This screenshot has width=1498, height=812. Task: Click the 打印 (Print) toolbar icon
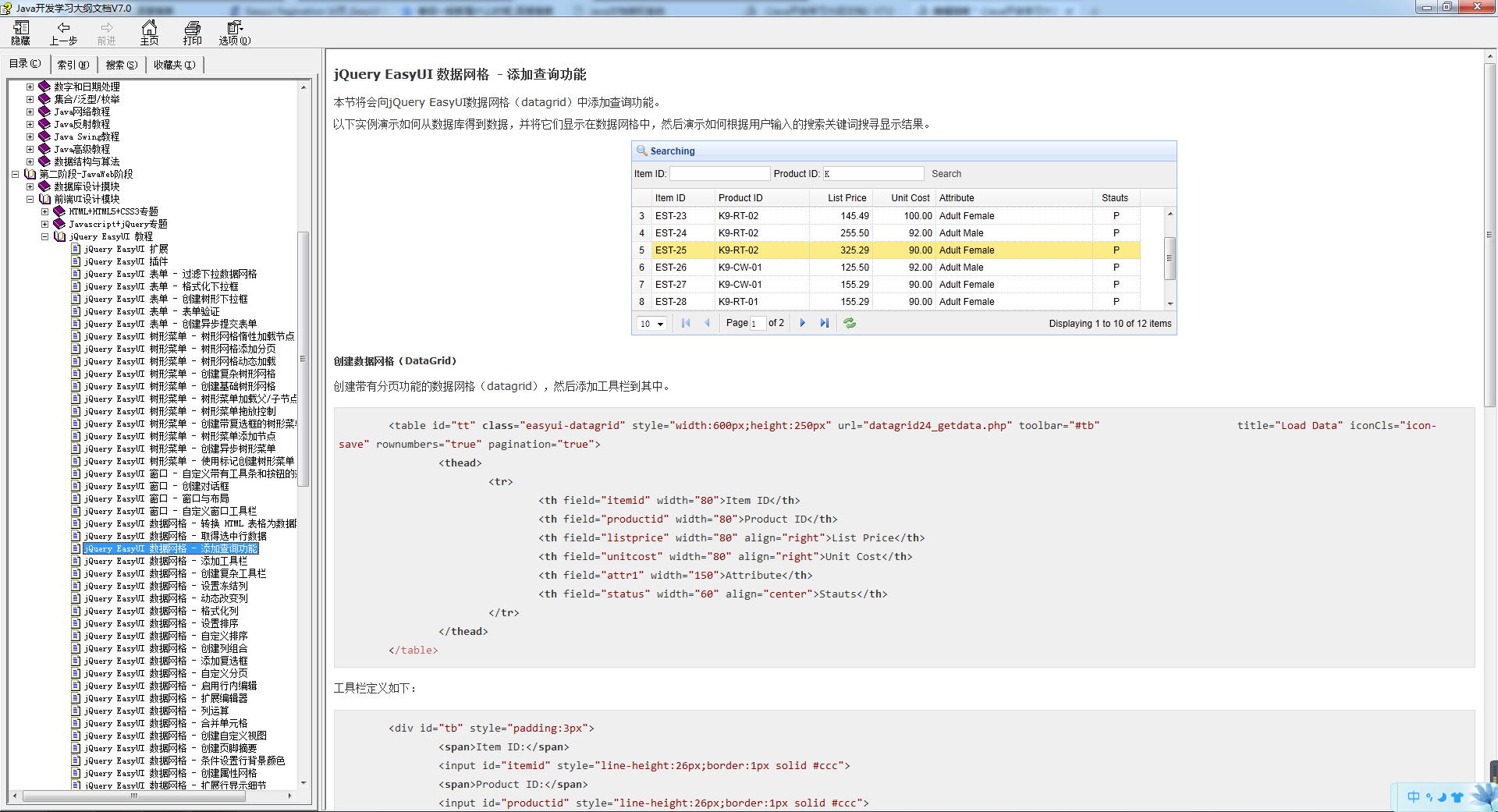tap(192, 34)
